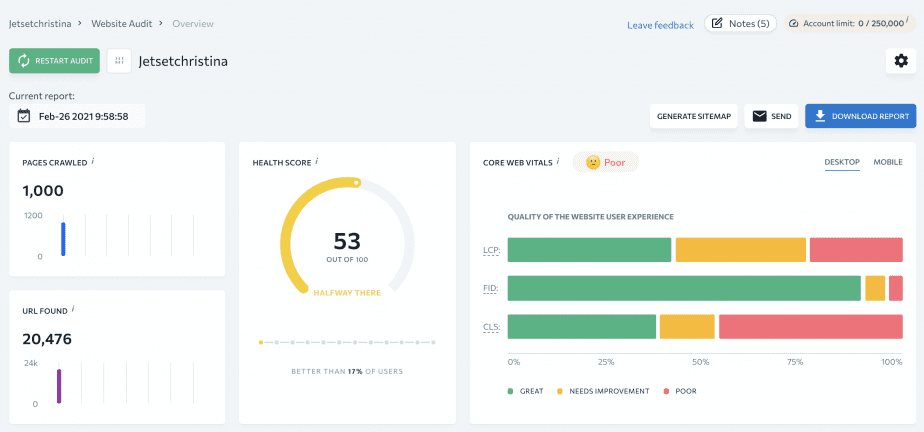Toggle the Needs Improvement legend item
The image size is (924, 432).
pos(602,391)
